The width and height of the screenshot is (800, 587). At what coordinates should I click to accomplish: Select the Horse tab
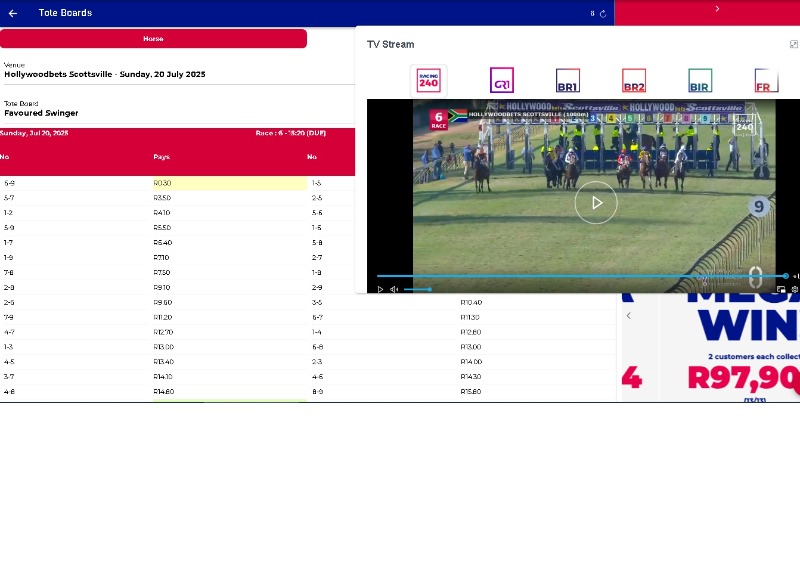click(x=153, y=38)
